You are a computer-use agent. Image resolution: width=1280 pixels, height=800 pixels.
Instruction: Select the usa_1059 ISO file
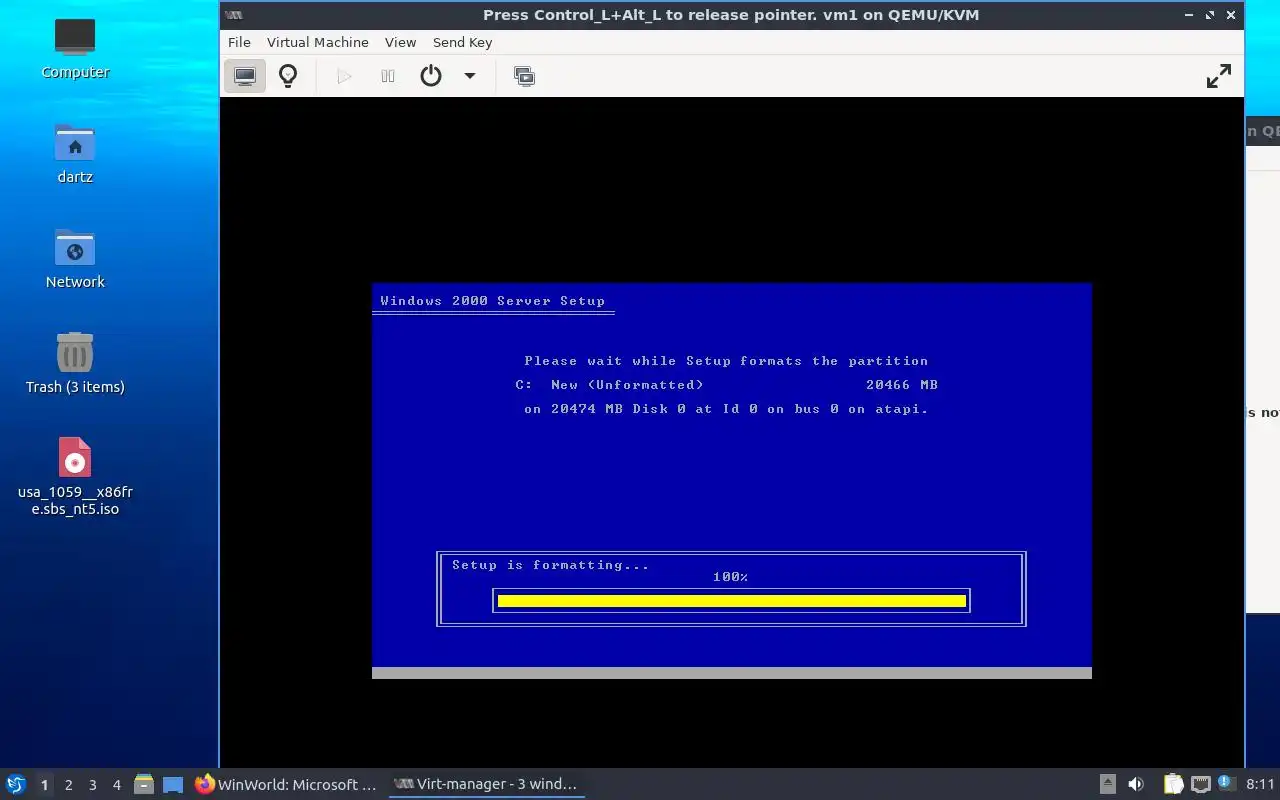click(75, 476)
